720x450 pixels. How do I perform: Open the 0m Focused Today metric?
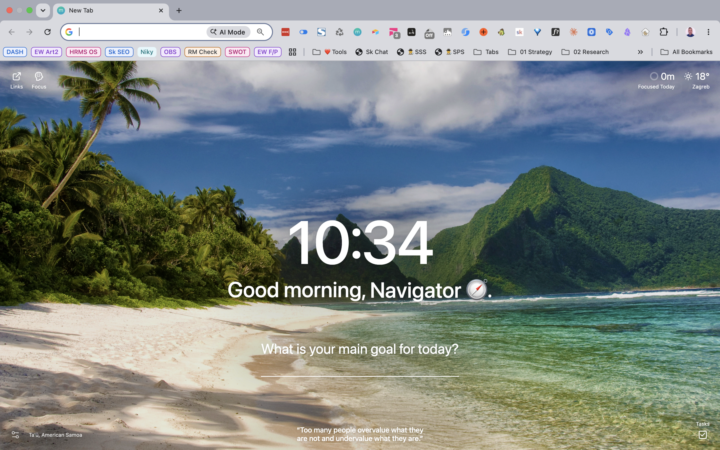point(656,80)
